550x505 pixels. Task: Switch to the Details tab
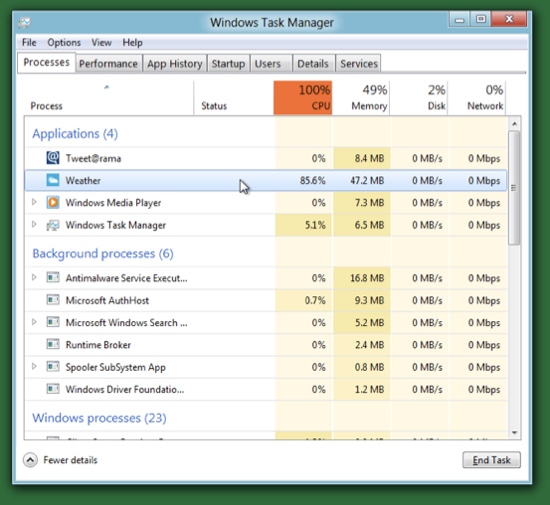click(x=313, y=63)
